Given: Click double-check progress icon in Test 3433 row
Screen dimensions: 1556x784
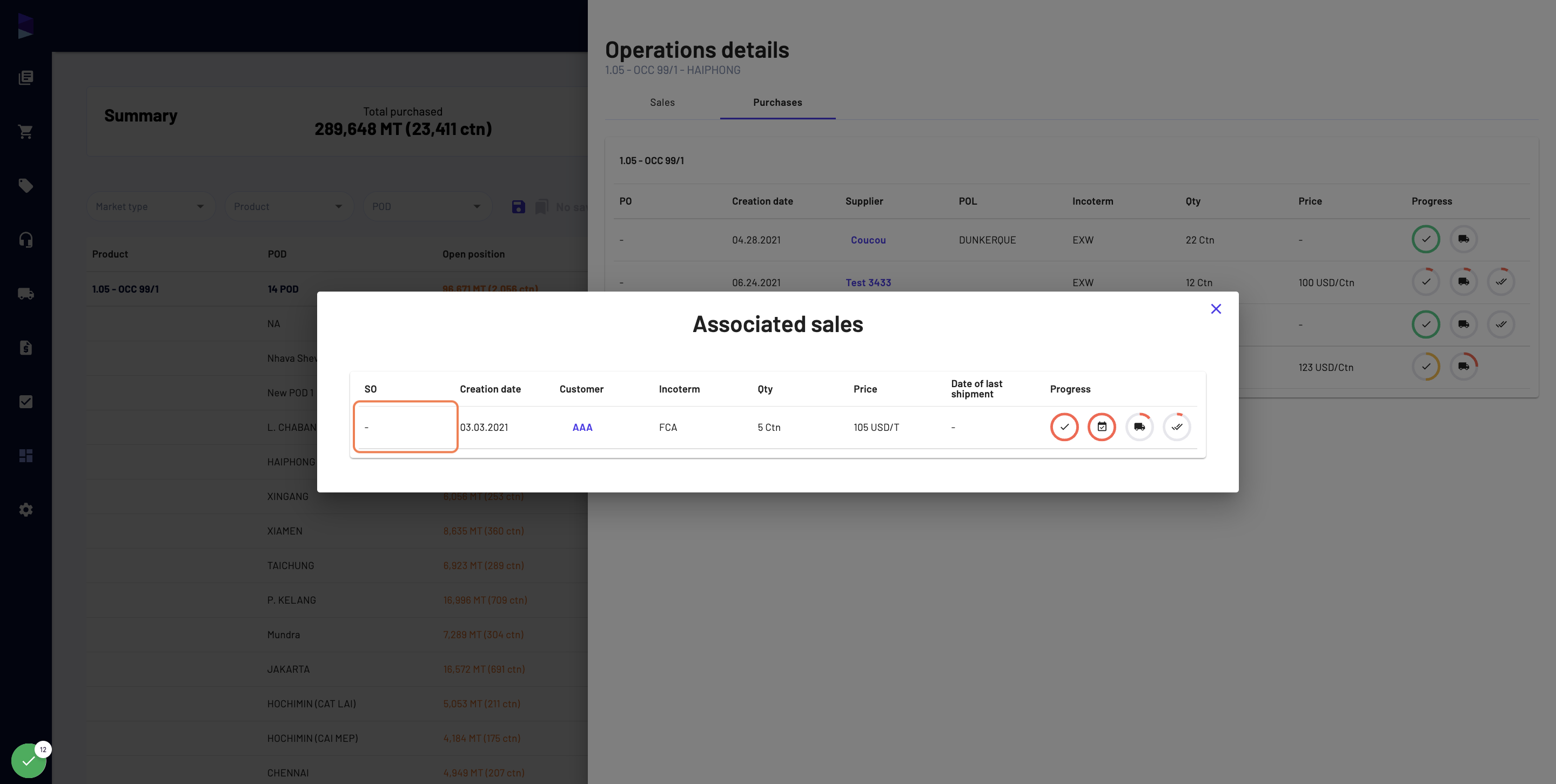Looking at the screenshot, I should pyautogui.click(x=1500, y=282).
